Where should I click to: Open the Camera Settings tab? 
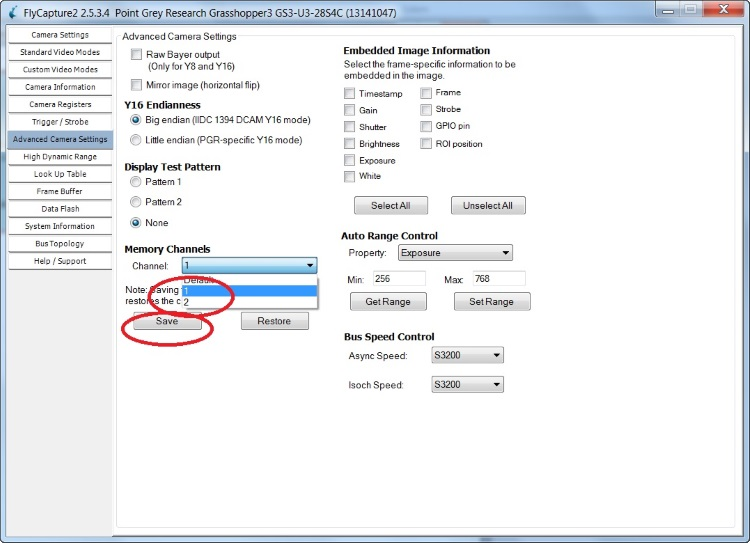[x=60, y=35]
